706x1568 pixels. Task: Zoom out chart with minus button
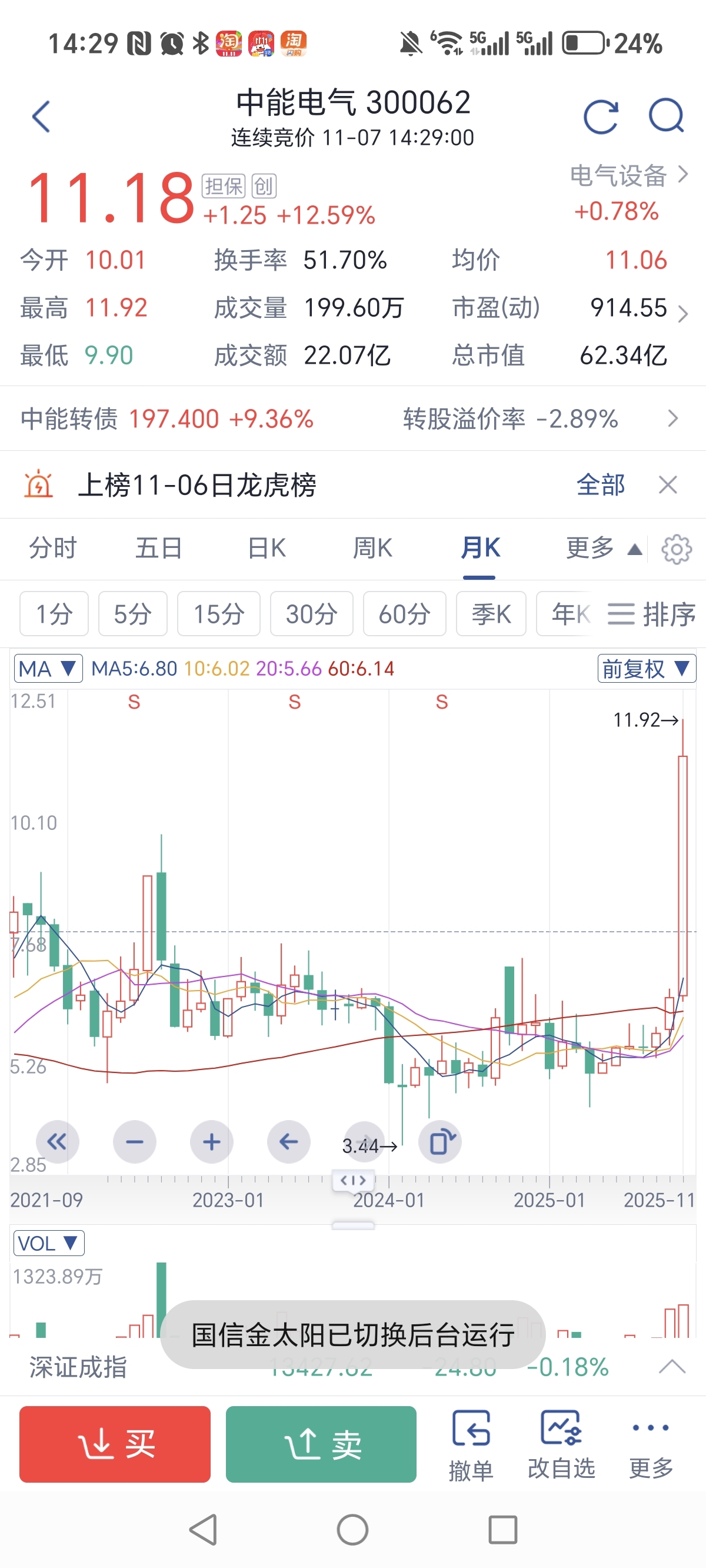point(135,1142)
